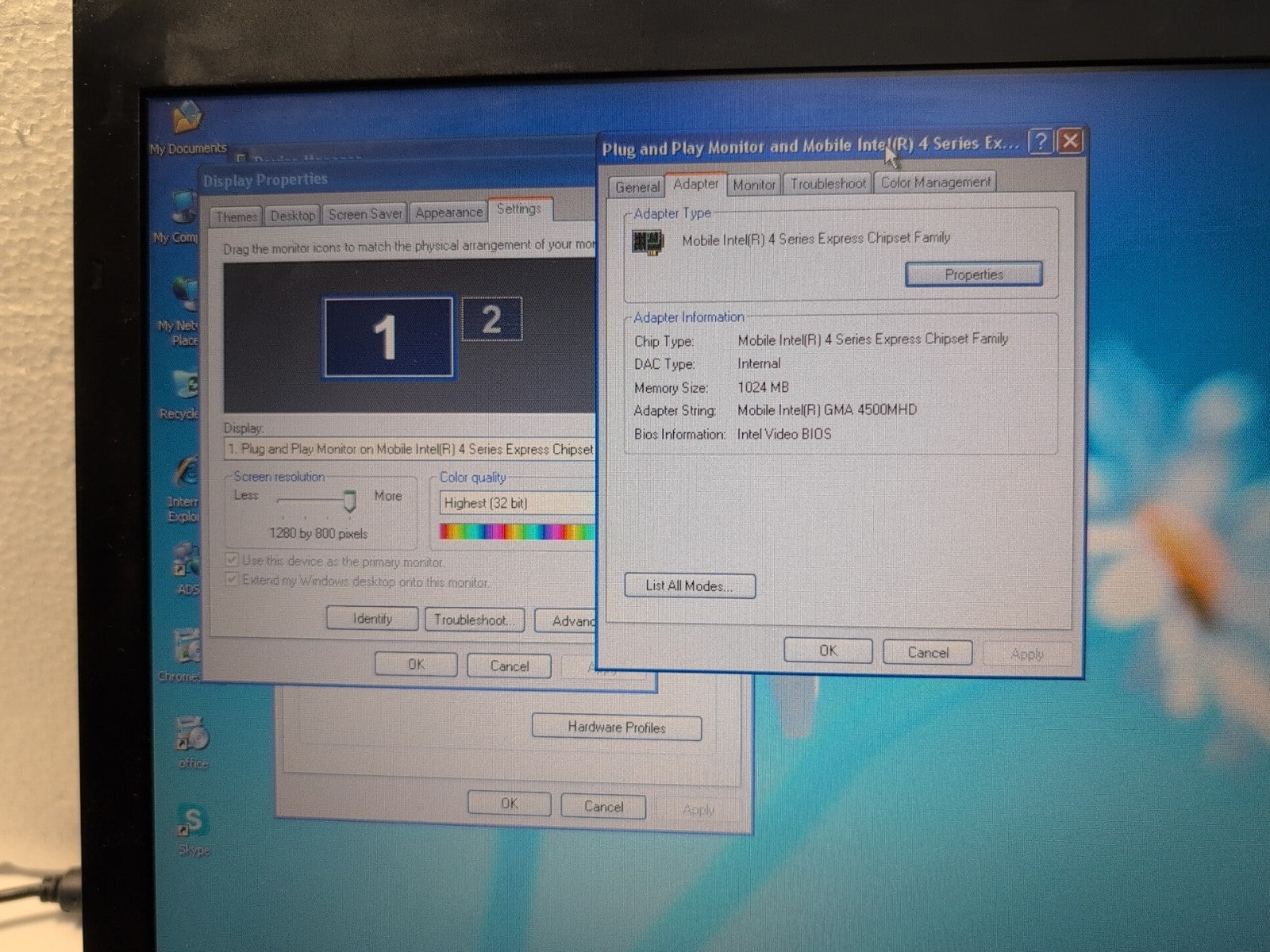Open the Recycle Bin desktop icon
Screen dimensions: 1270x952
[183, 394]
